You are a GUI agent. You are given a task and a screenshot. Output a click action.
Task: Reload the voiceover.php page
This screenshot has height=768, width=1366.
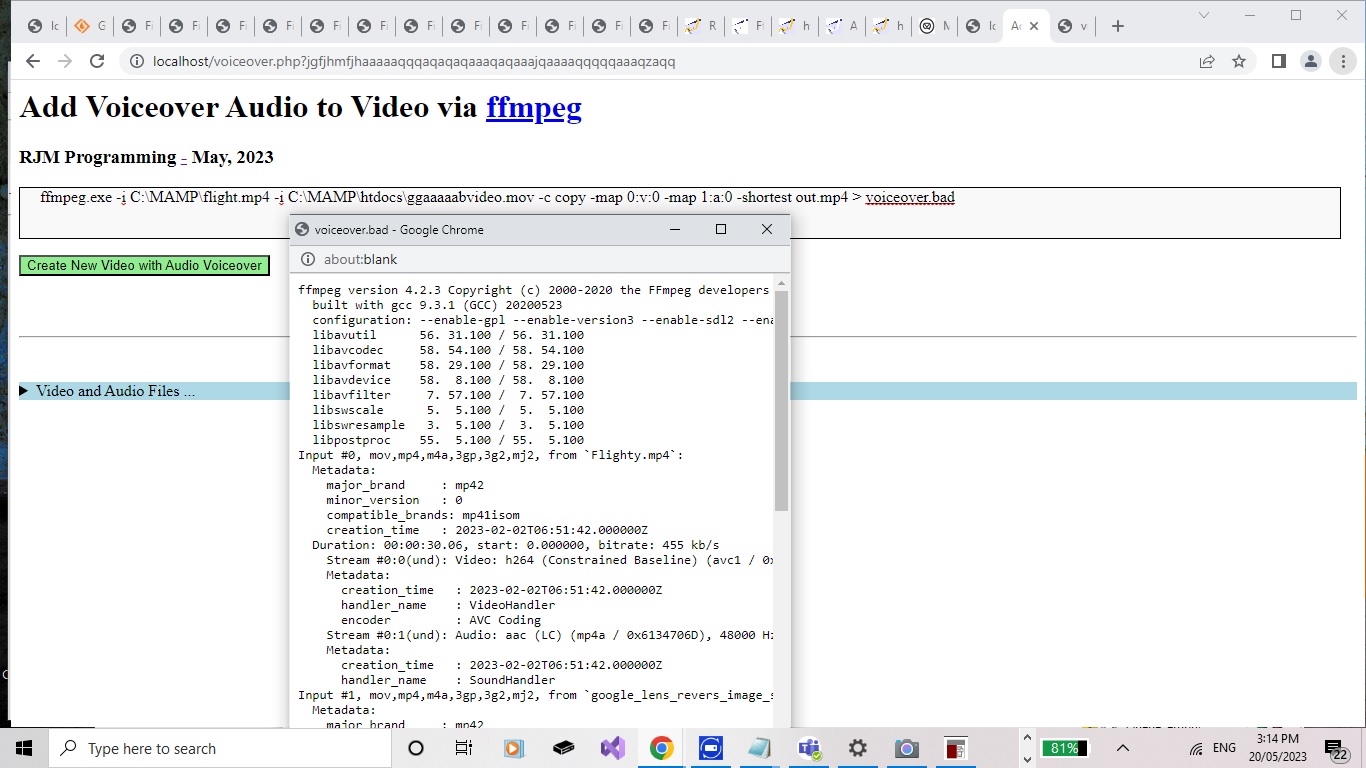[97, 61]
